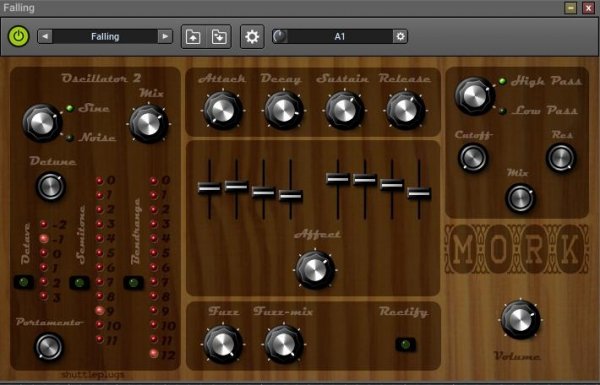Click the Cutoff knob

473,158
